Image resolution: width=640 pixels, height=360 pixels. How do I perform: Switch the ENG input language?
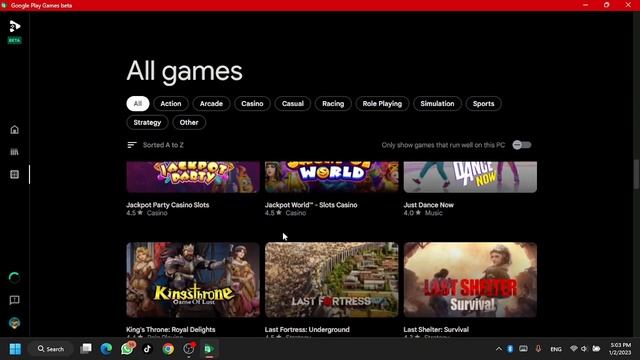click(556, 349)
